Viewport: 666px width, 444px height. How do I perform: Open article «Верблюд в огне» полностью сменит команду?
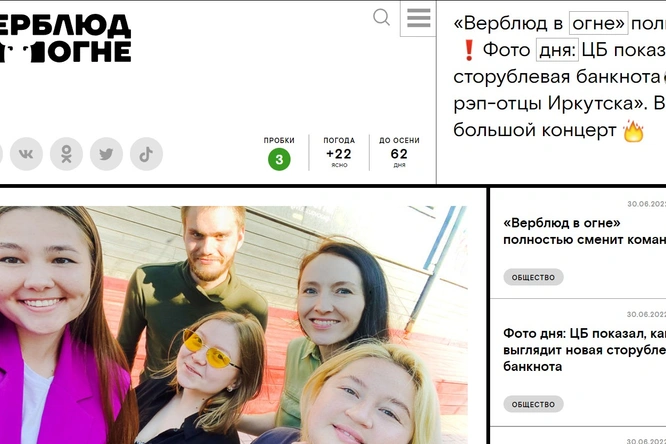coord(584,231)
